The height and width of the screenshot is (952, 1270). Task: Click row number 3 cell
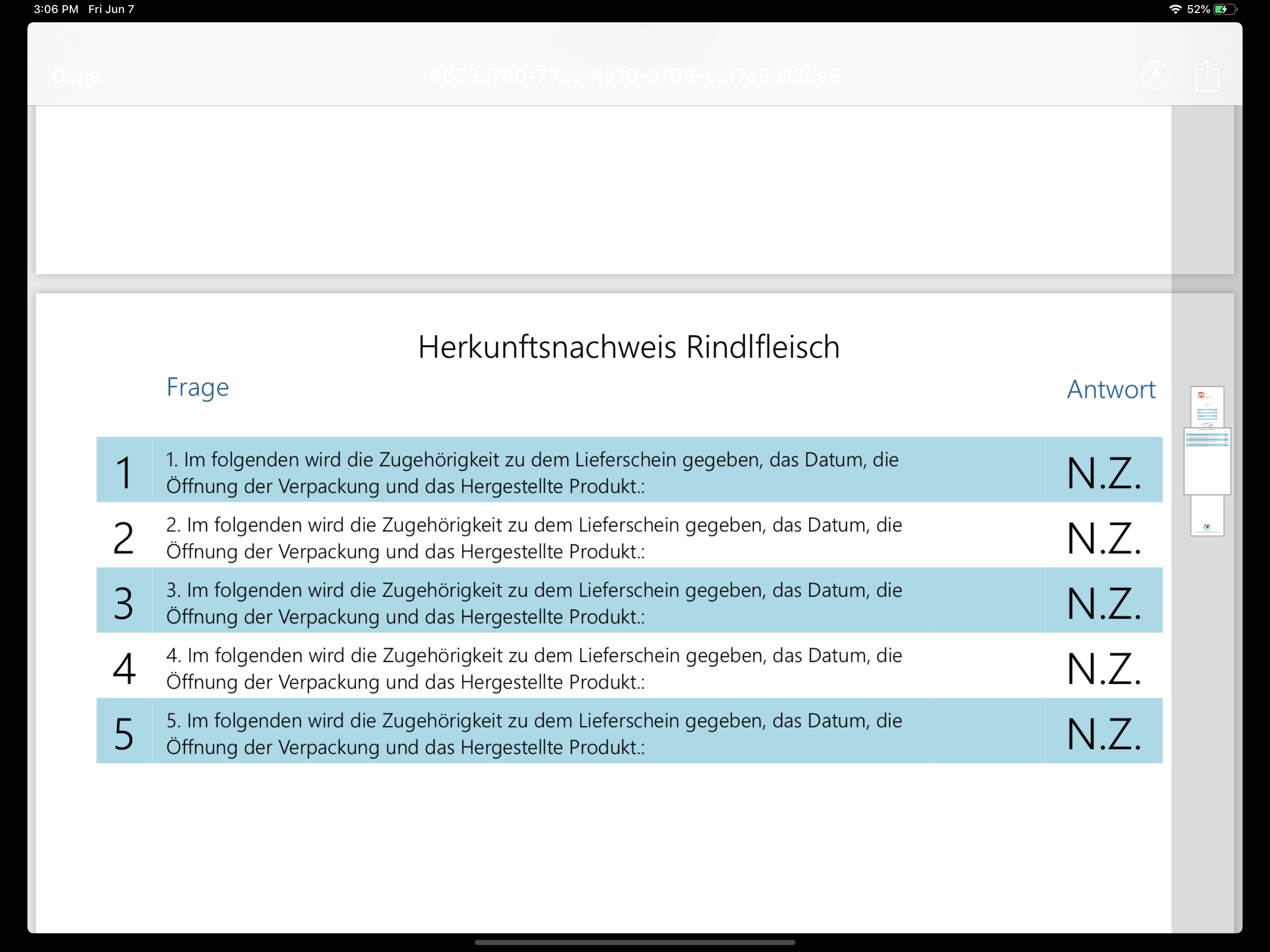pos(124,600)
